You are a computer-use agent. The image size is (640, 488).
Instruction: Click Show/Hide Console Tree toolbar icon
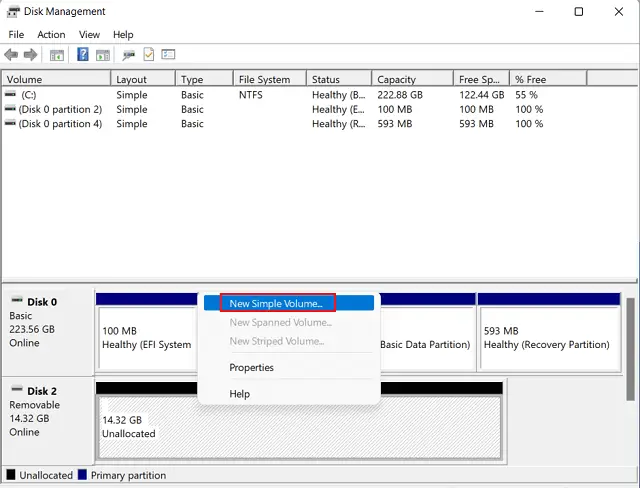pos(57,55)
